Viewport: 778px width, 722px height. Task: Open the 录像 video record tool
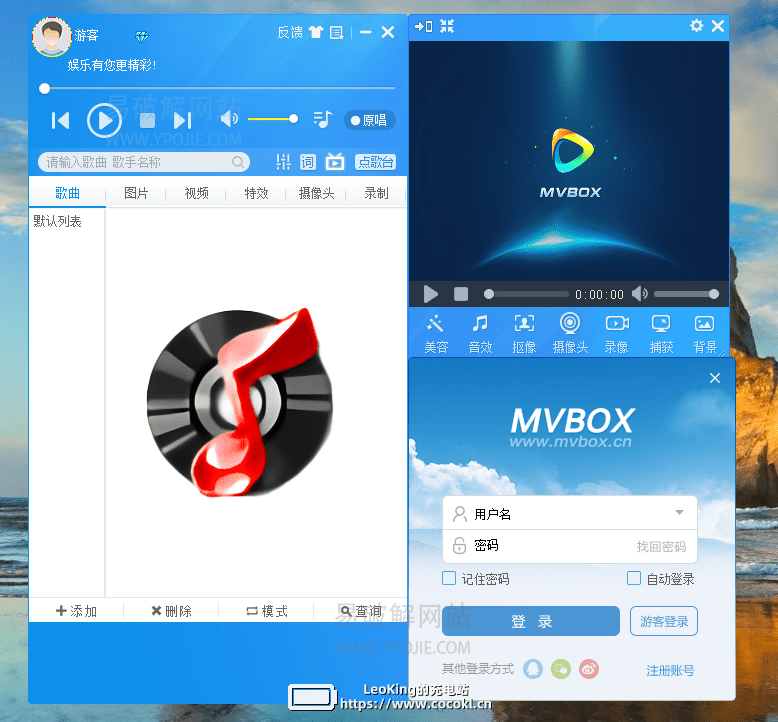pyautogui.click(x=617, y=333)
